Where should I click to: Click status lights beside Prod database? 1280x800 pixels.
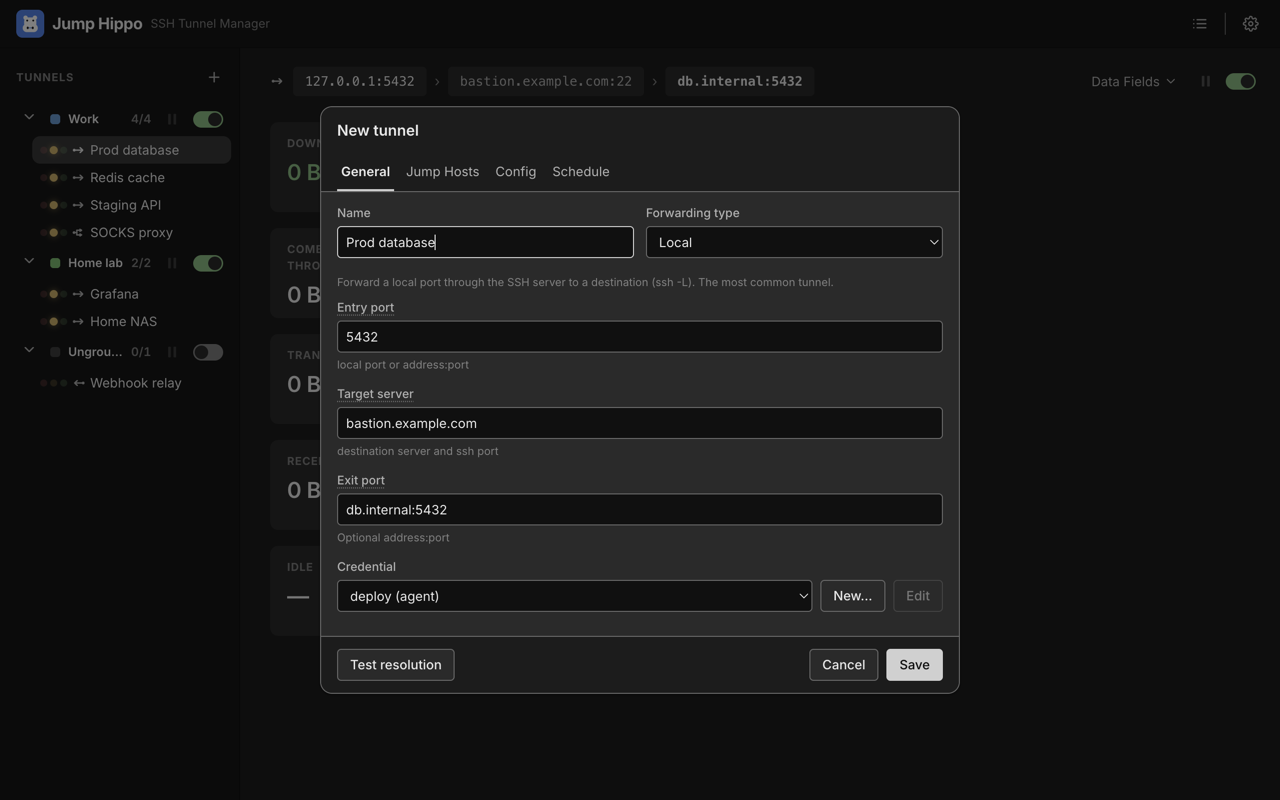[x=54, y=150]
